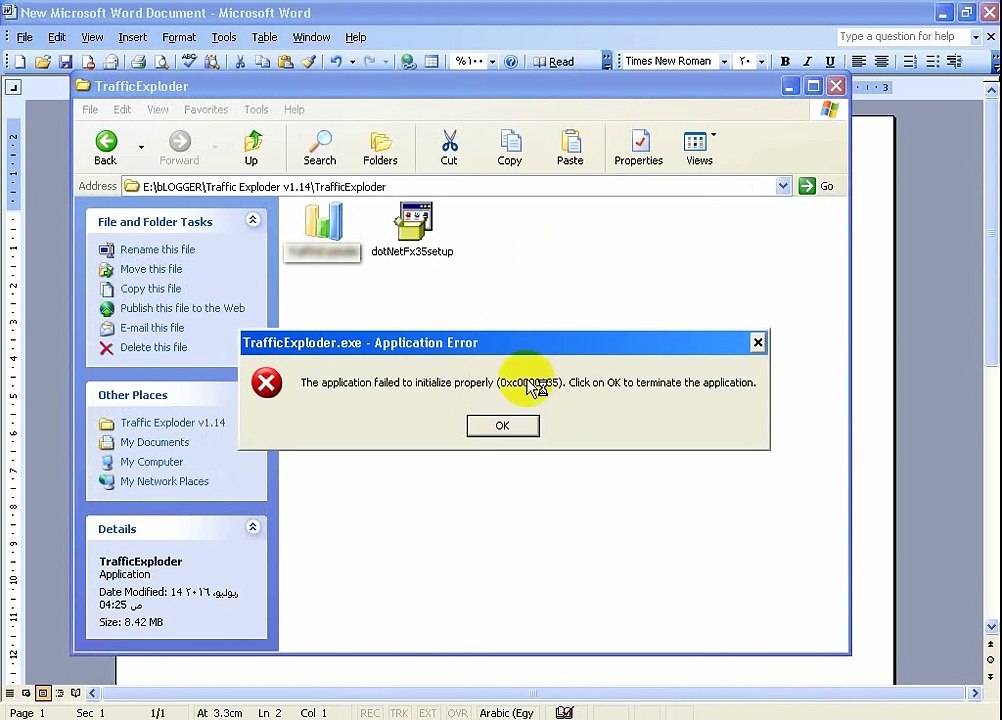Open Word's Insert menu
1002x720 pixels.
click(x=133, y=37)
